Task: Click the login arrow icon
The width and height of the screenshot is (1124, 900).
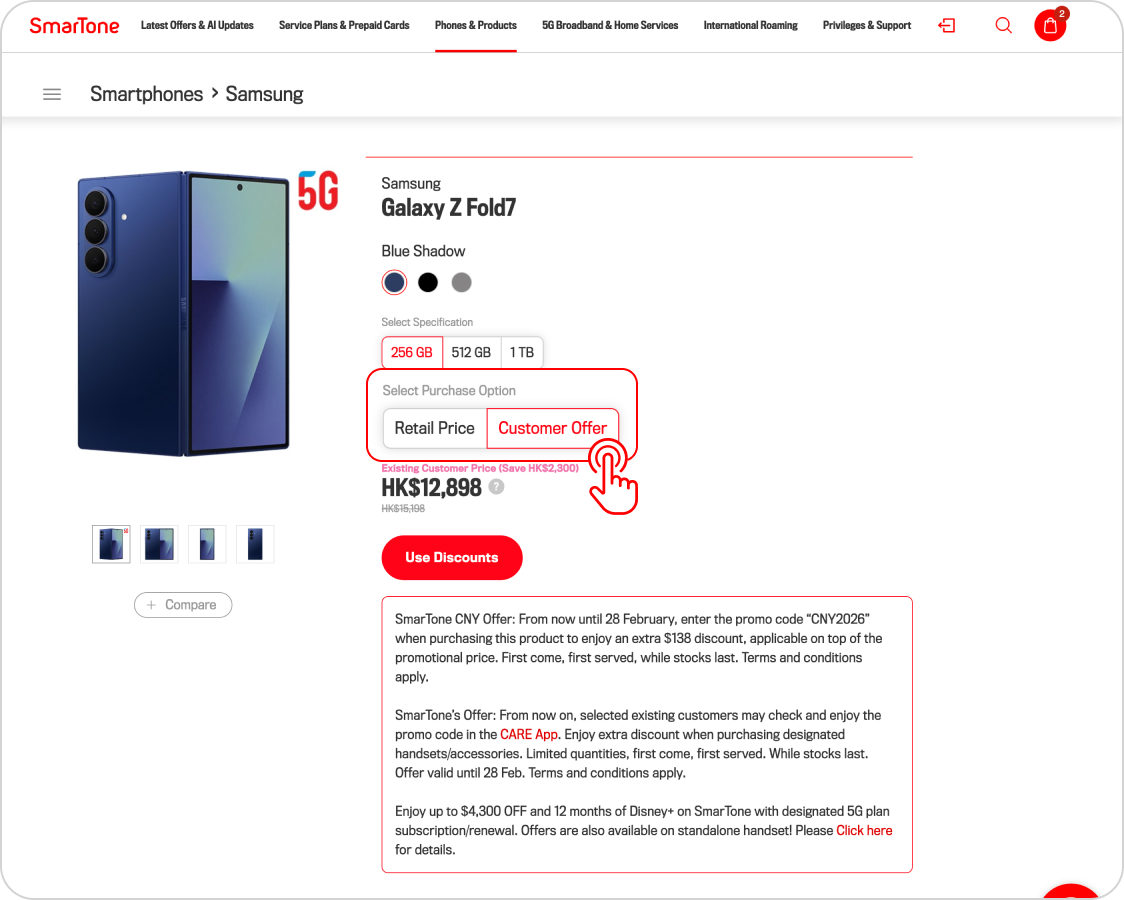Action: tap(946, 26)
